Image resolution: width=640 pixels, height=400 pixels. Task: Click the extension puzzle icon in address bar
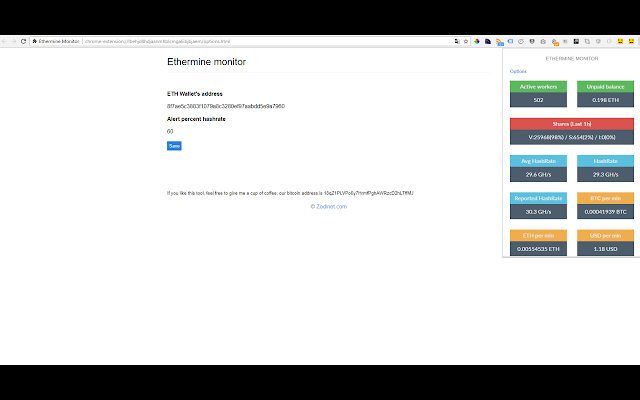[35, 41]
